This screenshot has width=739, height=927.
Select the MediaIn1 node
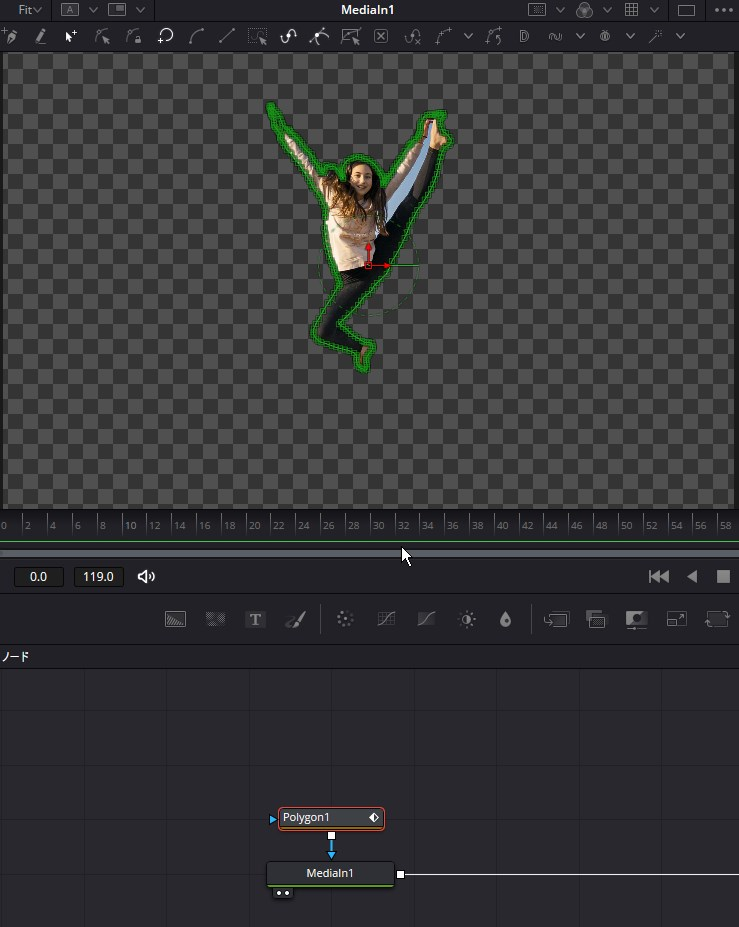(330, 874)
